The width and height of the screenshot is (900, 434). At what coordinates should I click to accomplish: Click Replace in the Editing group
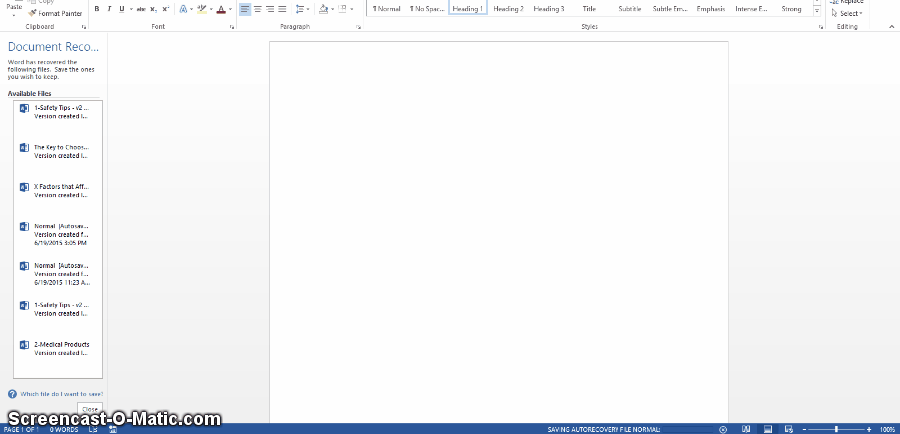coord(847,2)
